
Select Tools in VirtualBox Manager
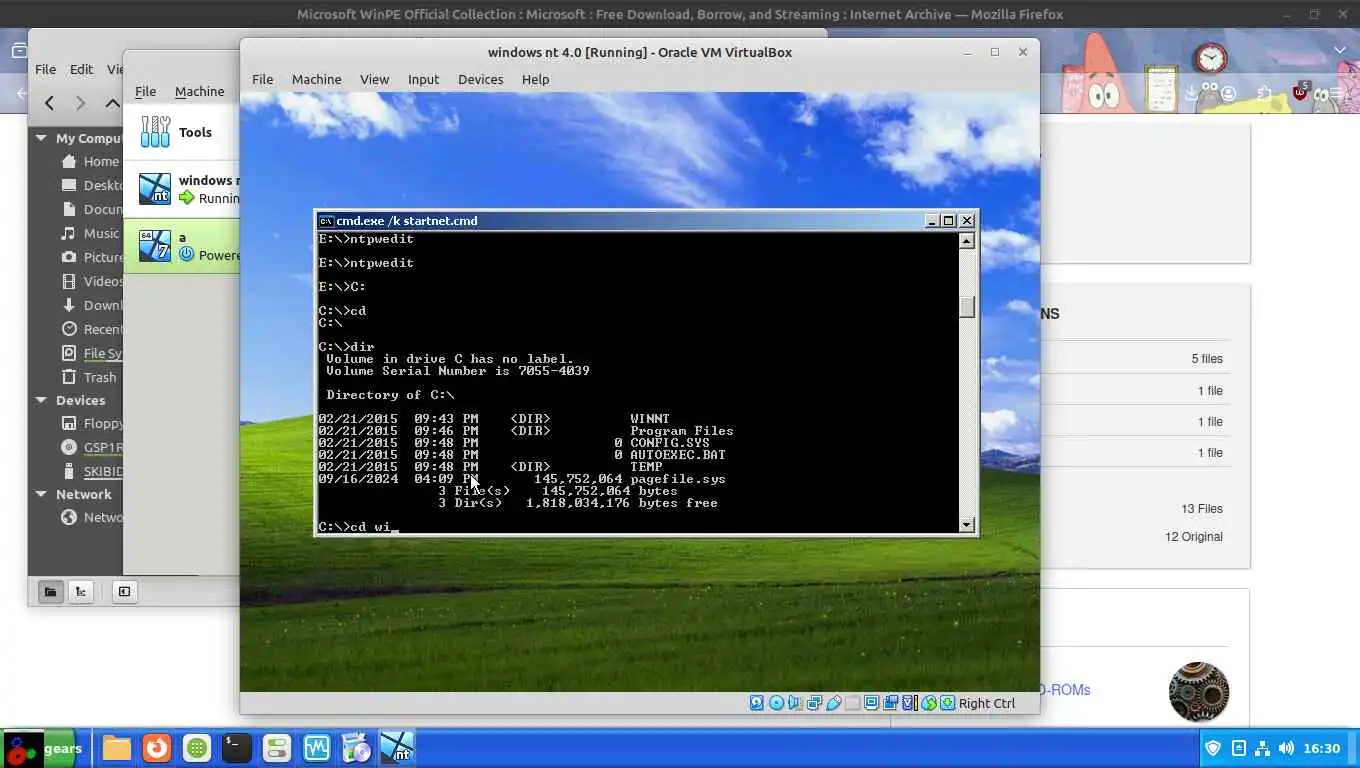pos(181,132)
